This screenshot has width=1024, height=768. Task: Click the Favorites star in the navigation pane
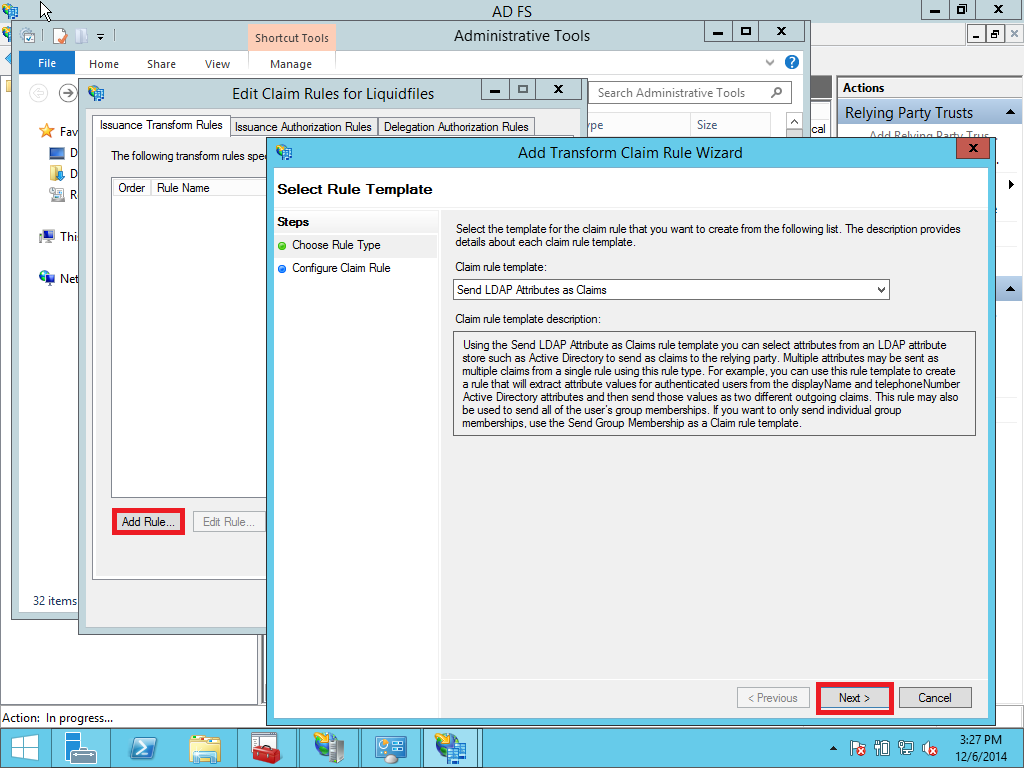tap(45, 131)
